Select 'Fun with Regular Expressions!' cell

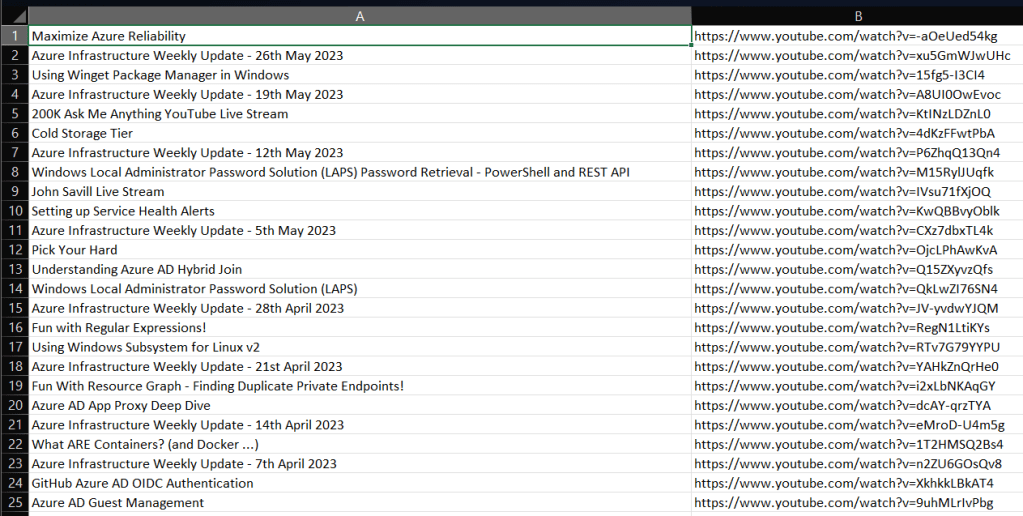119,327
